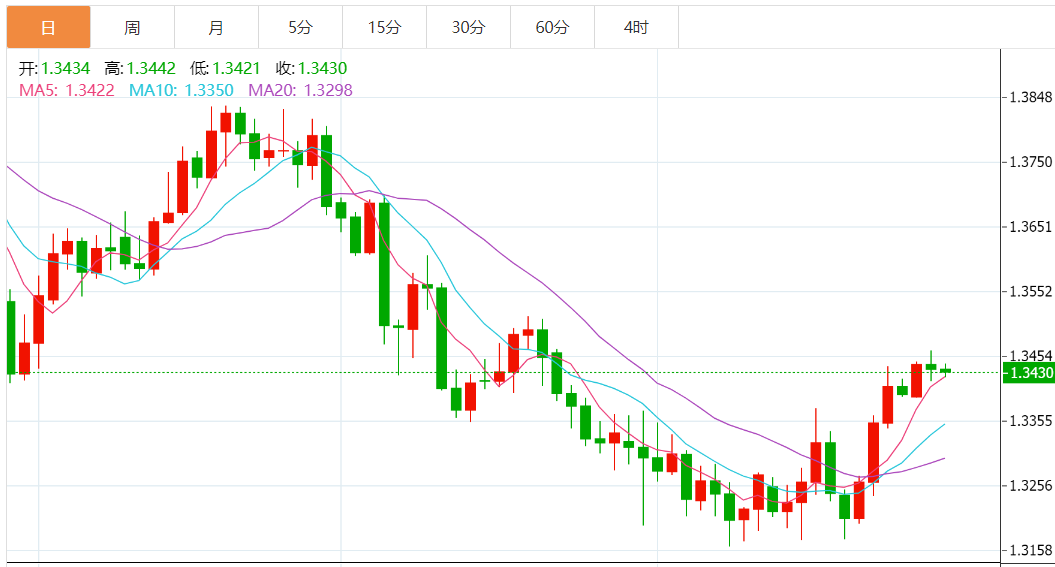Click the 1.3848 price axis label
The image size is (1055, 567).
(x=1031, y=98)
